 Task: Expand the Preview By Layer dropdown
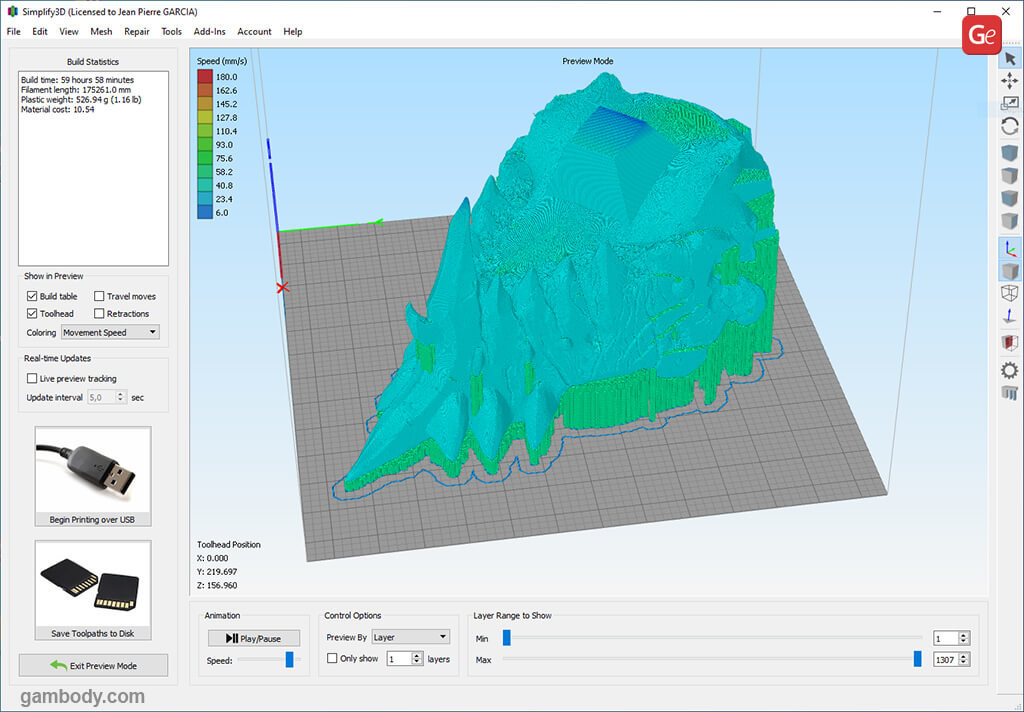pos(410,637)
